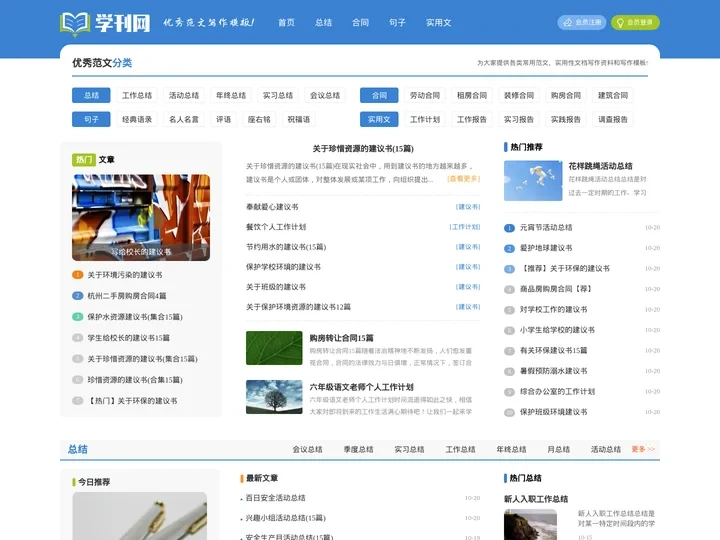720x540 pixels.
Task: Select the blue 实用文 category button
Action: (379, 119)
